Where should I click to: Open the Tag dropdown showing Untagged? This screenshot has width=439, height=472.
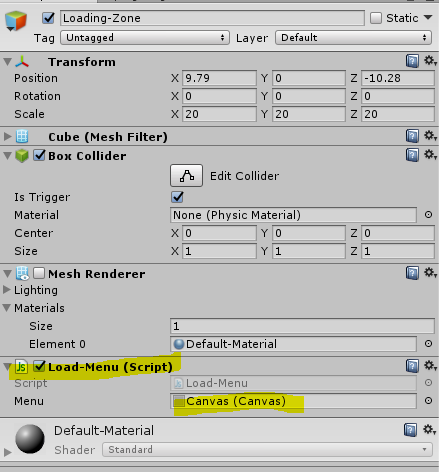145,38
